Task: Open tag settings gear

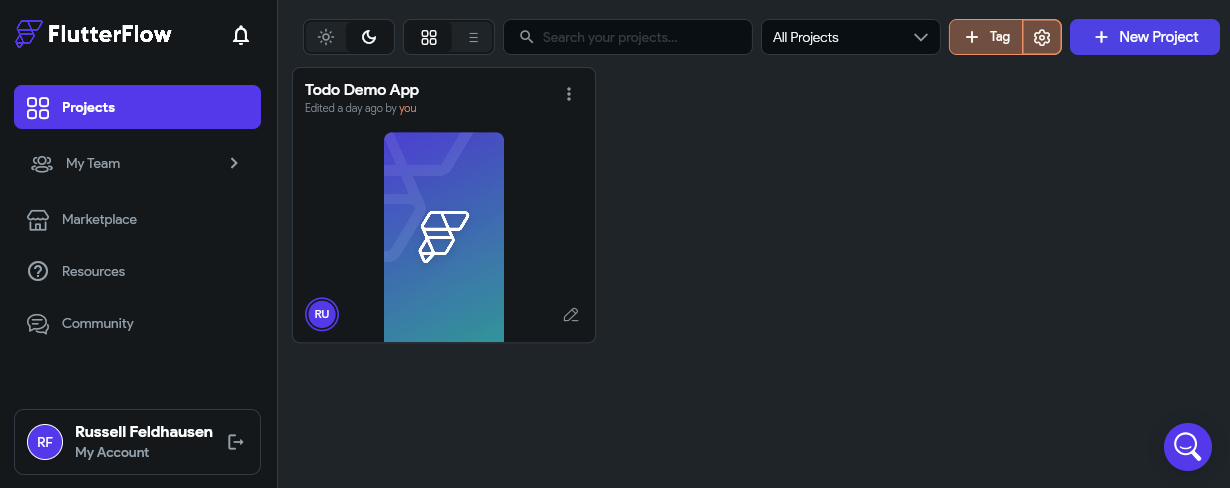Action: coord(1042,37)
